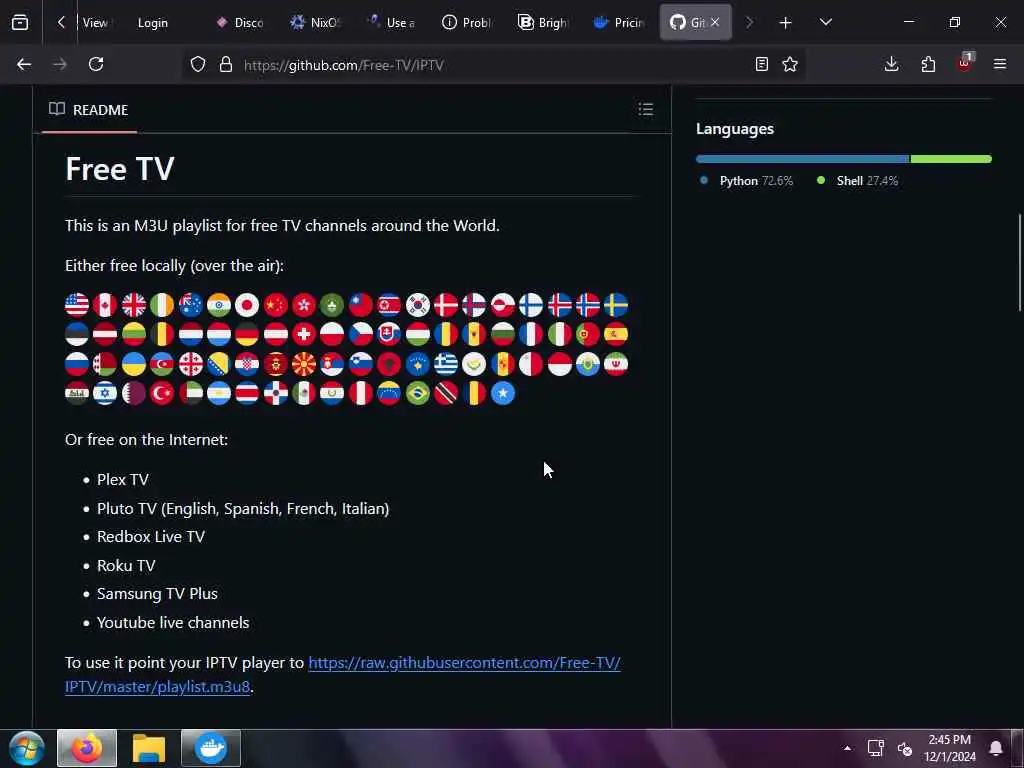The height and width of the screenshot is (768, 1024).
Task: Click the Australia flag icon
Action: (x=191, y=305)
